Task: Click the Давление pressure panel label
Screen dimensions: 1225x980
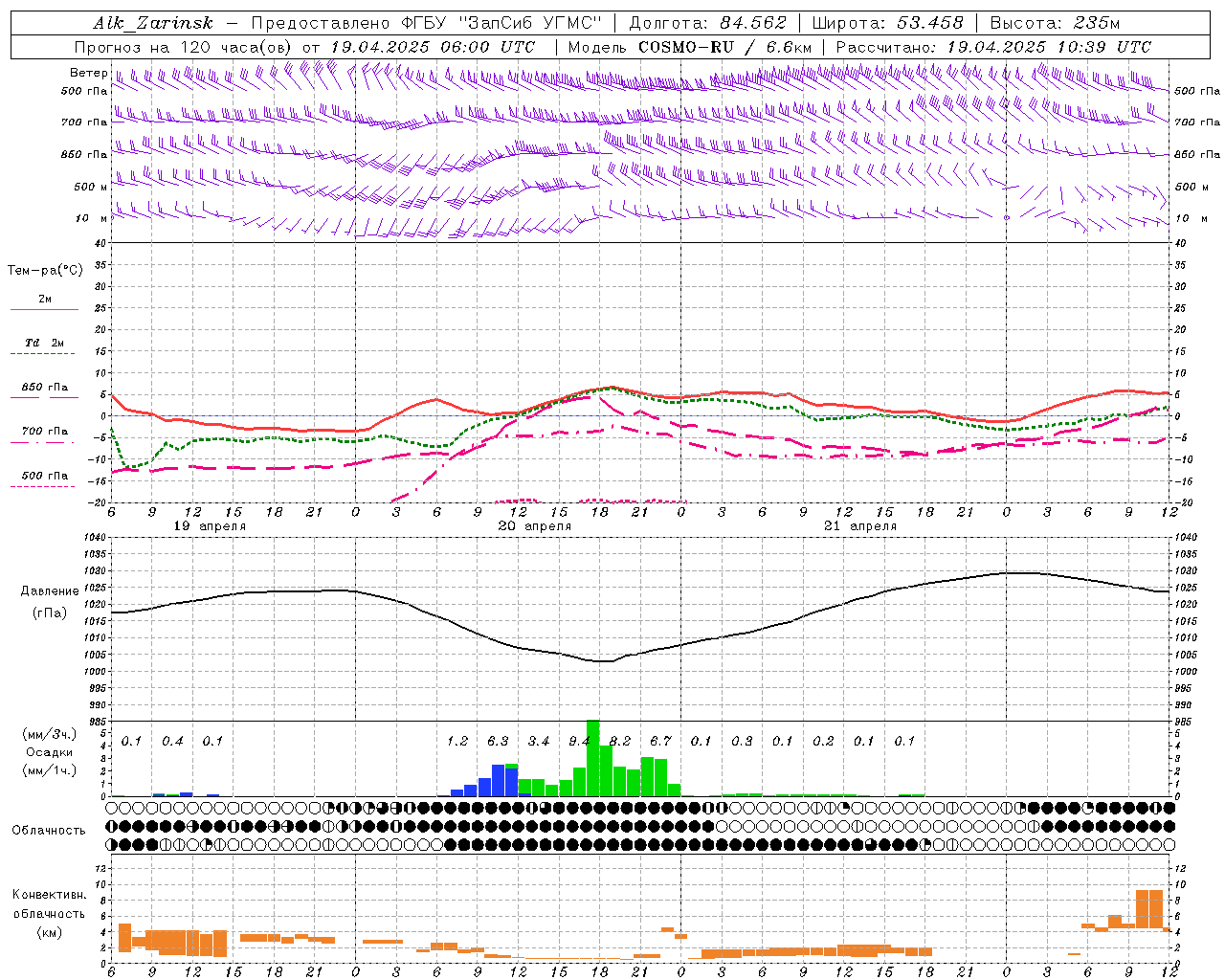Action: pyautogui.click(x=50, y=591)
